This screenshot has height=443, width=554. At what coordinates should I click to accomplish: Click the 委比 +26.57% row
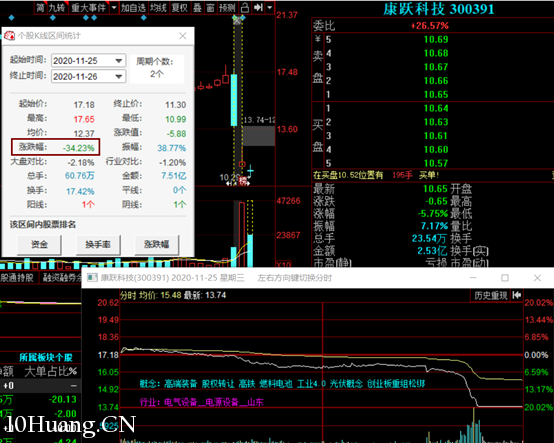[x=433, y=25]
